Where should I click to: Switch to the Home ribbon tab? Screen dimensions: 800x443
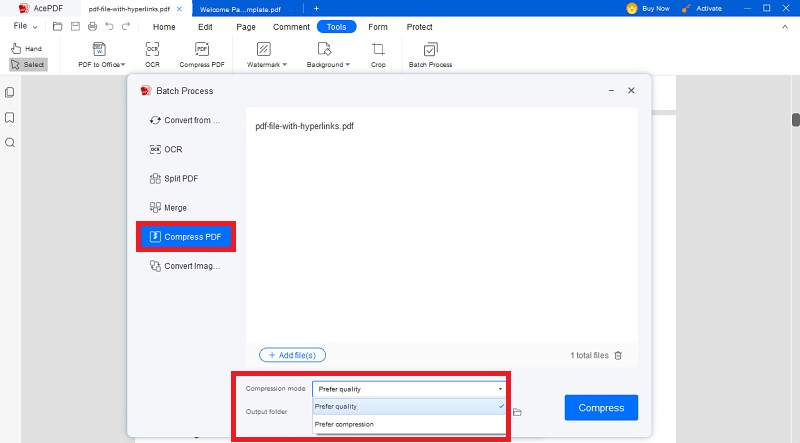pos(164,27)
